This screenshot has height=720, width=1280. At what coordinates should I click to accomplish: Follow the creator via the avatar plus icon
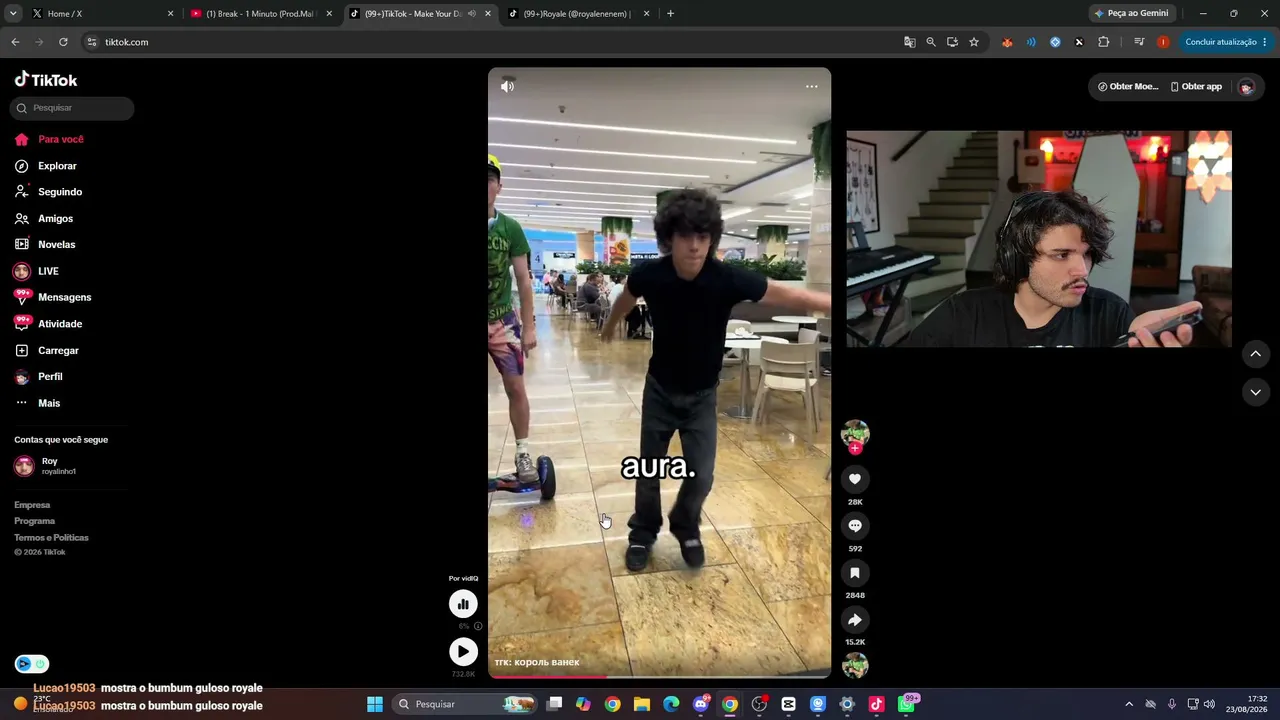click(x=855, y=448)
